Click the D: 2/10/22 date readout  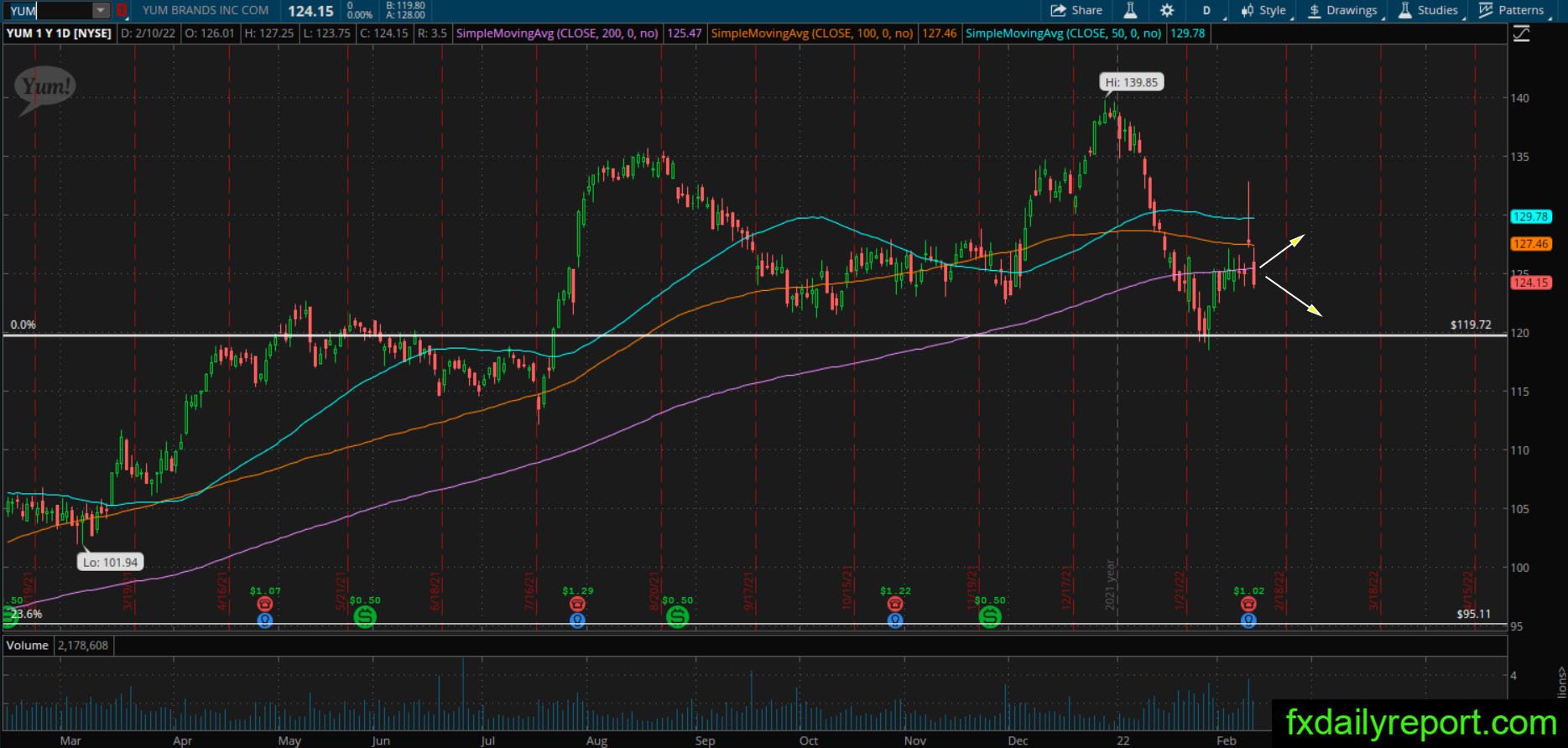[x=148, y=34]
